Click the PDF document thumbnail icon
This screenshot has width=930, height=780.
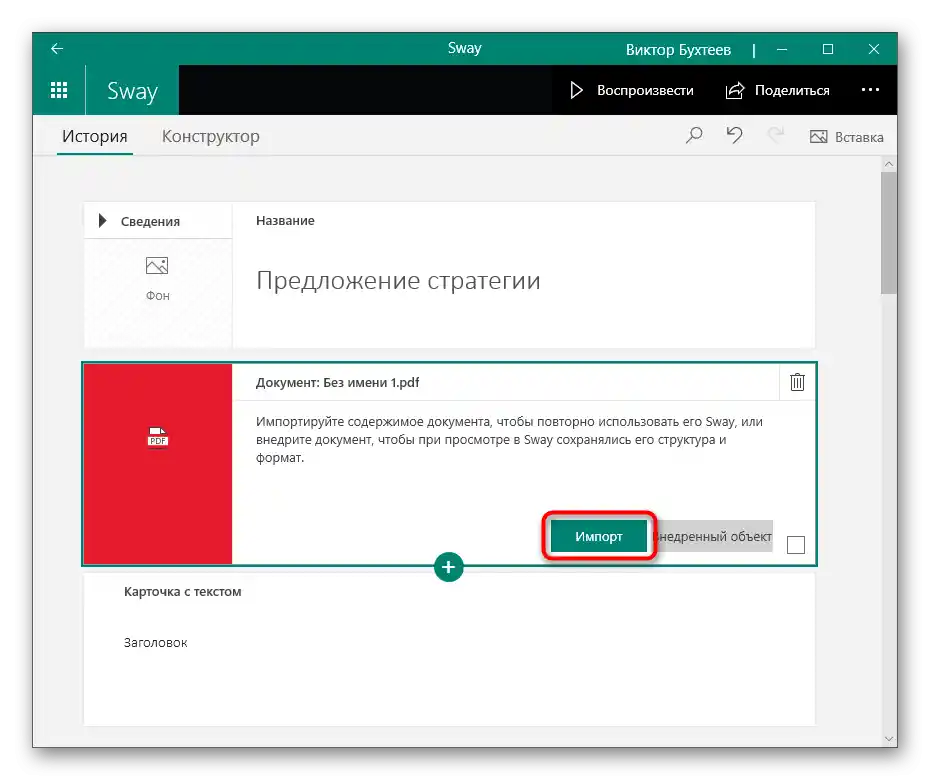click(x=158, y=438)
